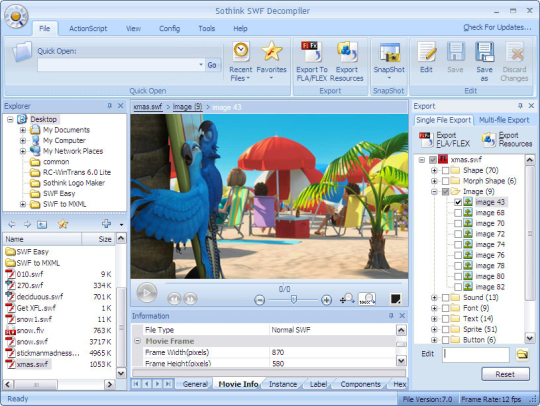Expand the Shape (70) tree node
Viewport: 540px width, 406px height.
coord(434,170)
